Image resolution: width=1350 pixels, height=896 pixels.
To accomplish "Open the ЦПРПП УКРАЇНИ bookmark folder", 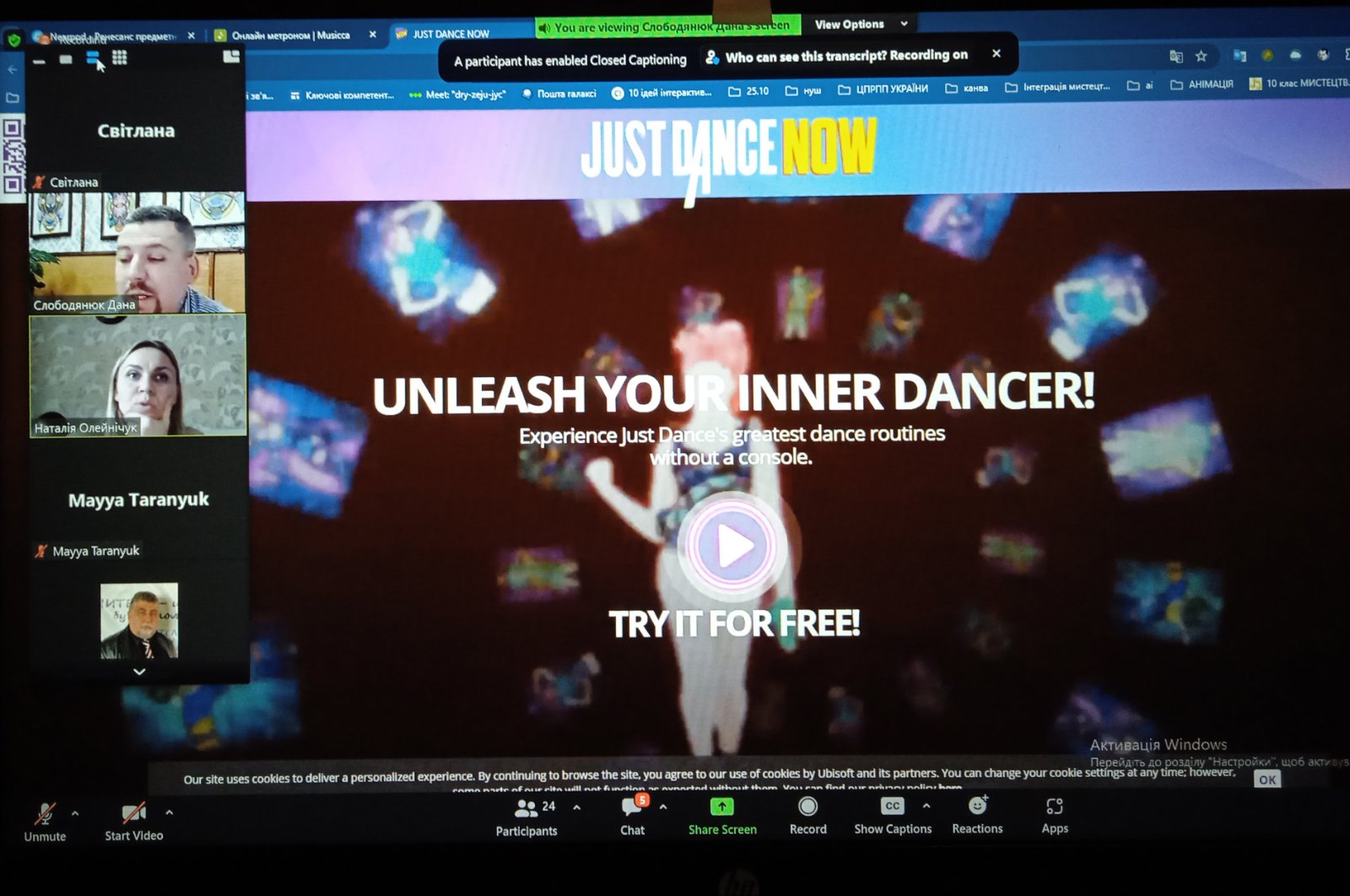I will (x=883, y=89).
